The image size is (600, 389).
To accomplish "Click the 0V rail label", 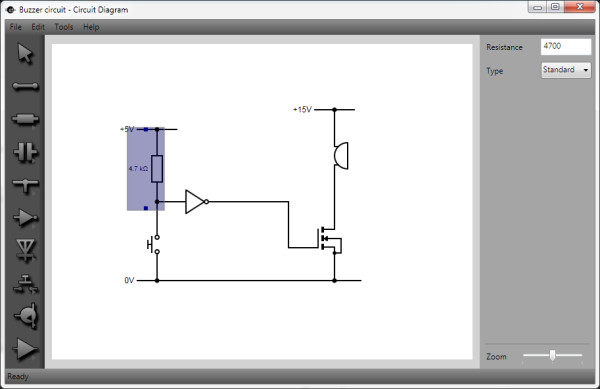I will click(x=129, y=280).
